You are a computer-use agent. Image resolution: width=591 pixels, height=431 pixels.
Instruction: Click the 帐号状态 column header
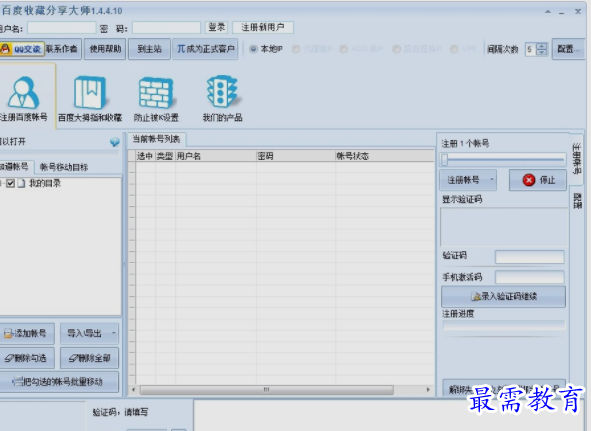384,156
